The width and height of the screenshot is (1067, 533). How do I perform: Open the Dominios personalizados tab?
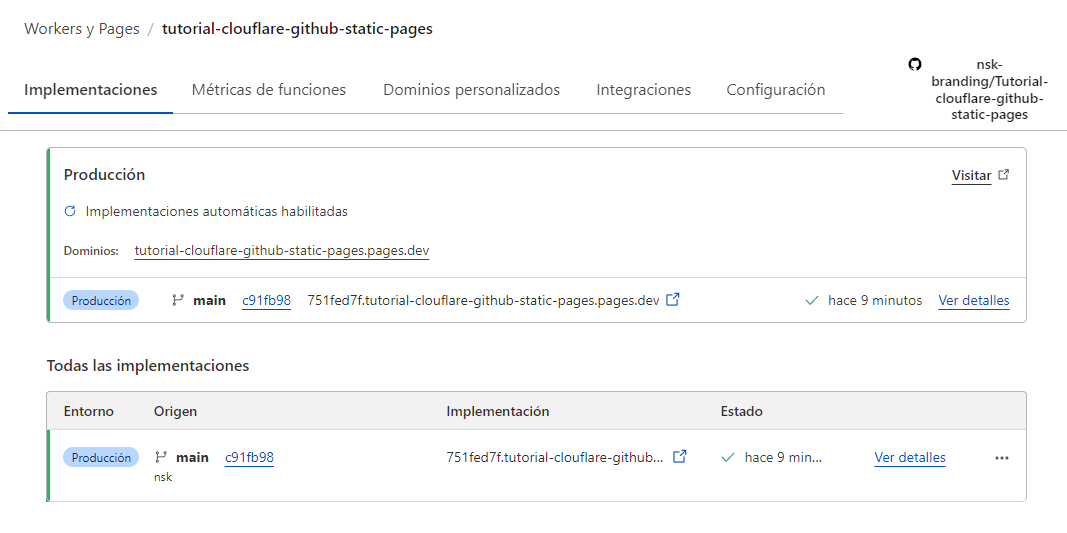coord(471,90)
